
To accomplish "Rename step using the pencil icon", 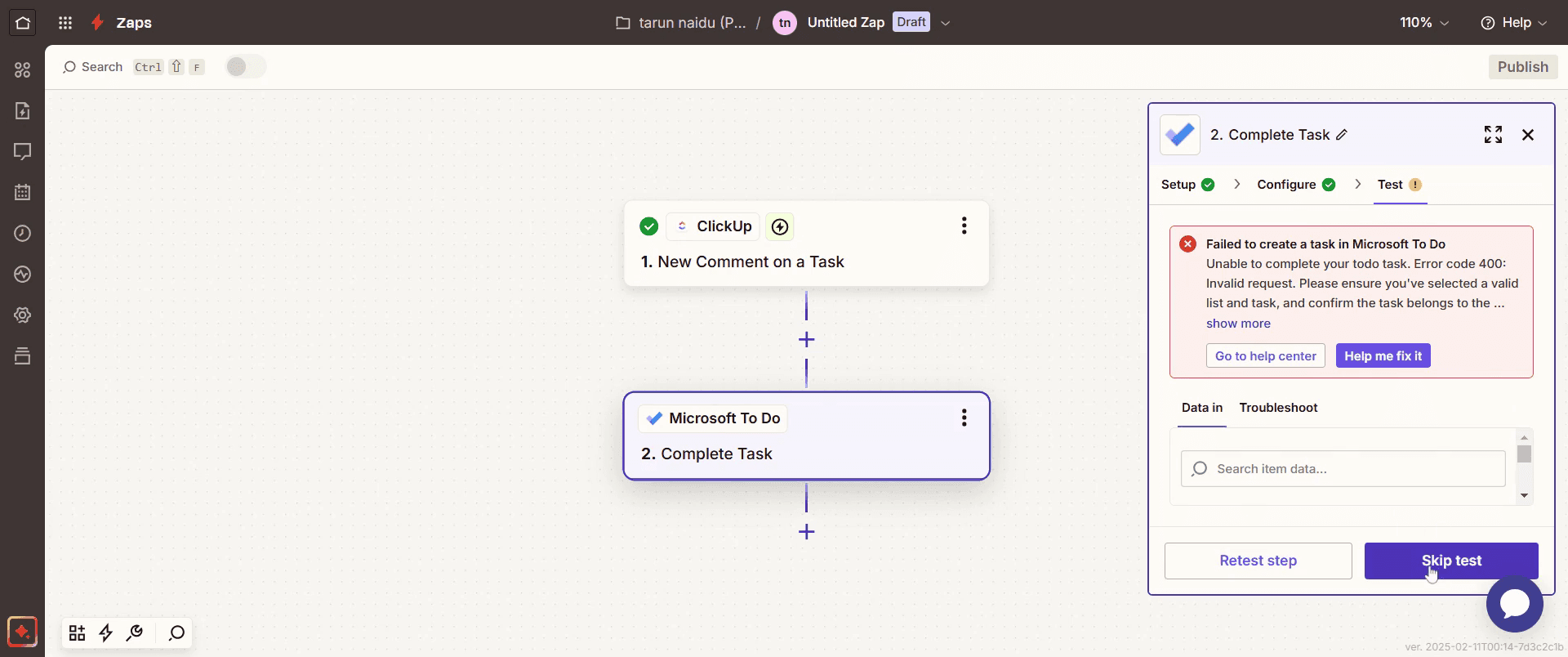I will point(1342,135).
